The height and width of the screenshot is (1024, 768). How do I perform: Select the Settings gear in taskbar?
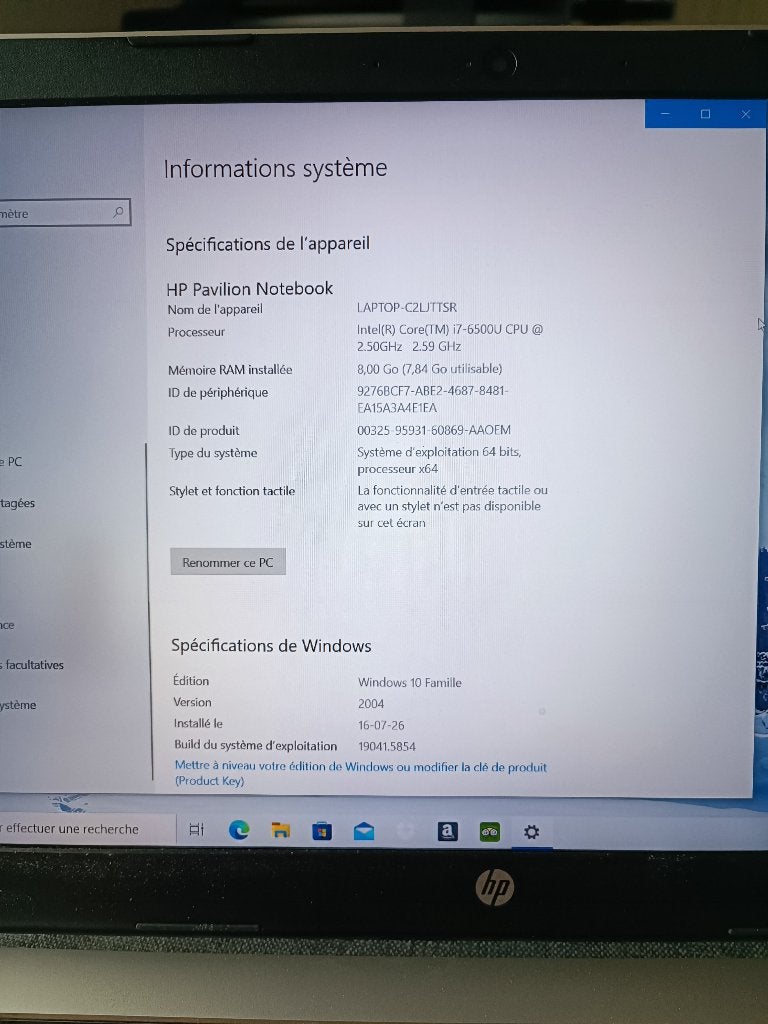pos(532,832)
